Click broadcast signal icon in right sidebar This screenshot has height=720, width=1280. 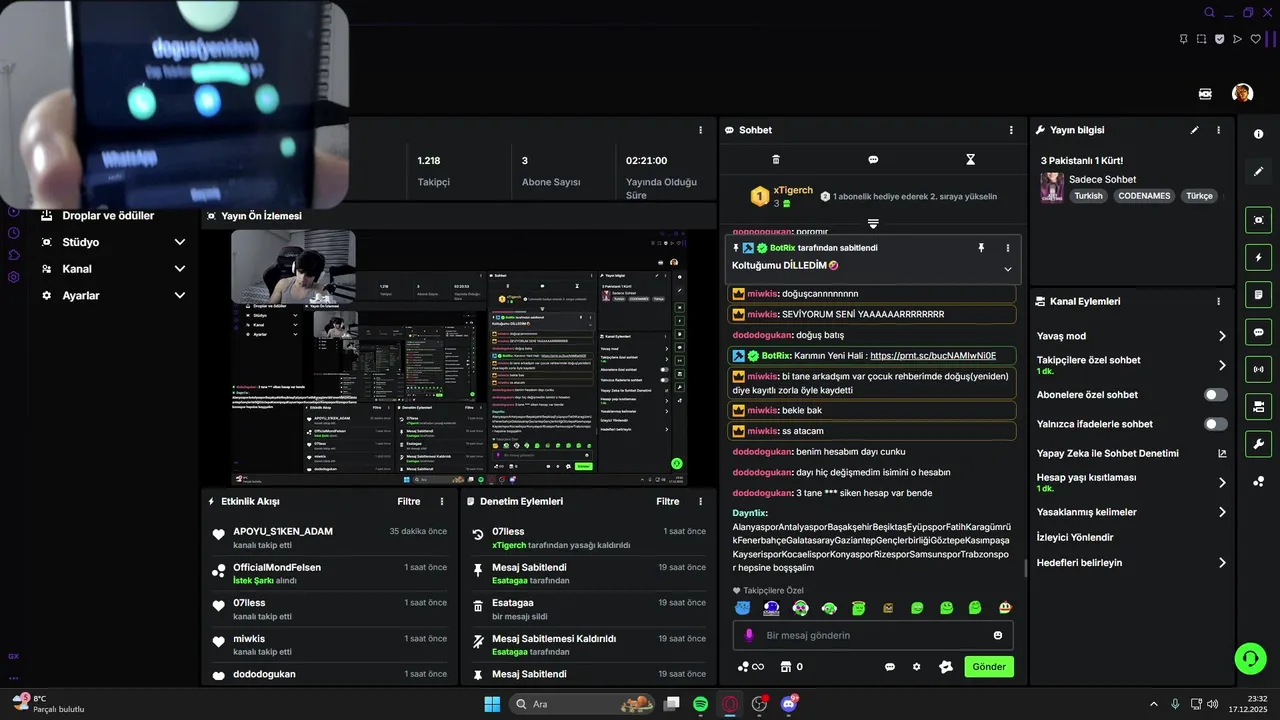[x=1258, y=369]
